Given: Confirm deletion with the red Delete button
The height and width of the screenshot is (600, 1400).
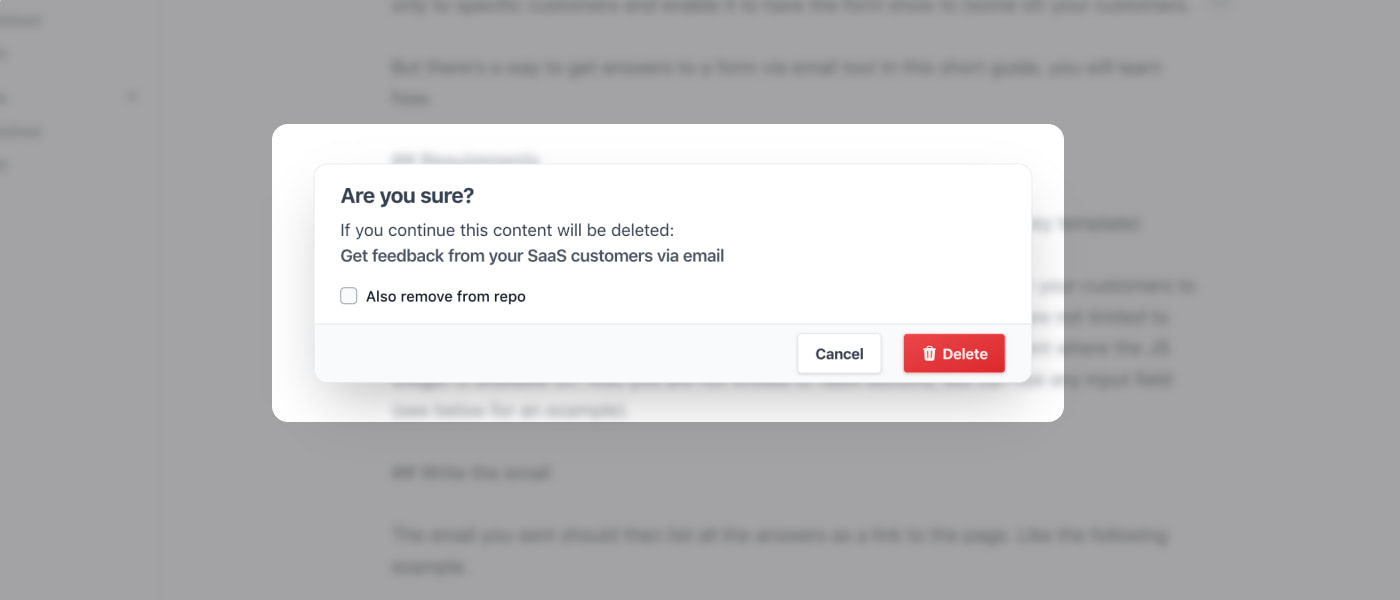Looking at the screenshot, I should point(953,354).
